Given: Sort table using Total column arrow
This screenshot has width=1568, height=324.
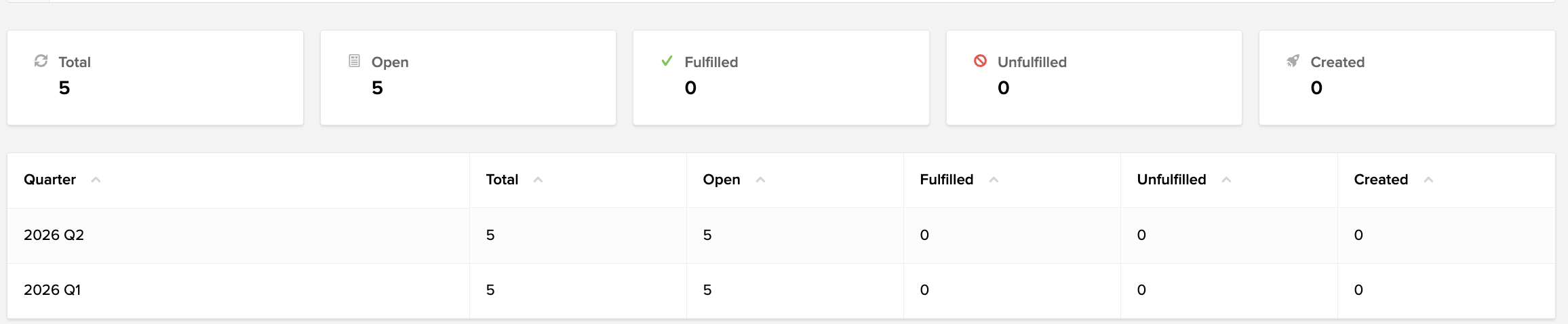Looking at the screenshot, I should click(538, 180).
